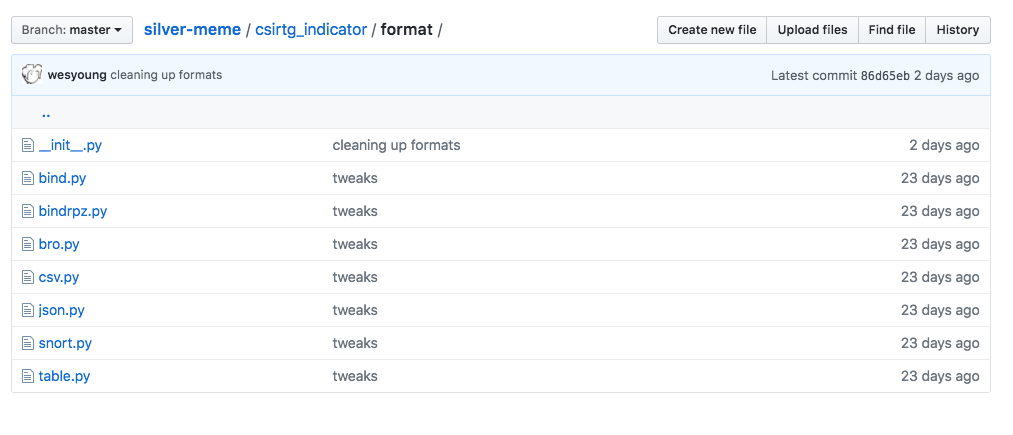Viewport: 1013px width, 435px height.
Task: Click the file icon beside bindrpz.py
Action: click(x=27, y=211)
